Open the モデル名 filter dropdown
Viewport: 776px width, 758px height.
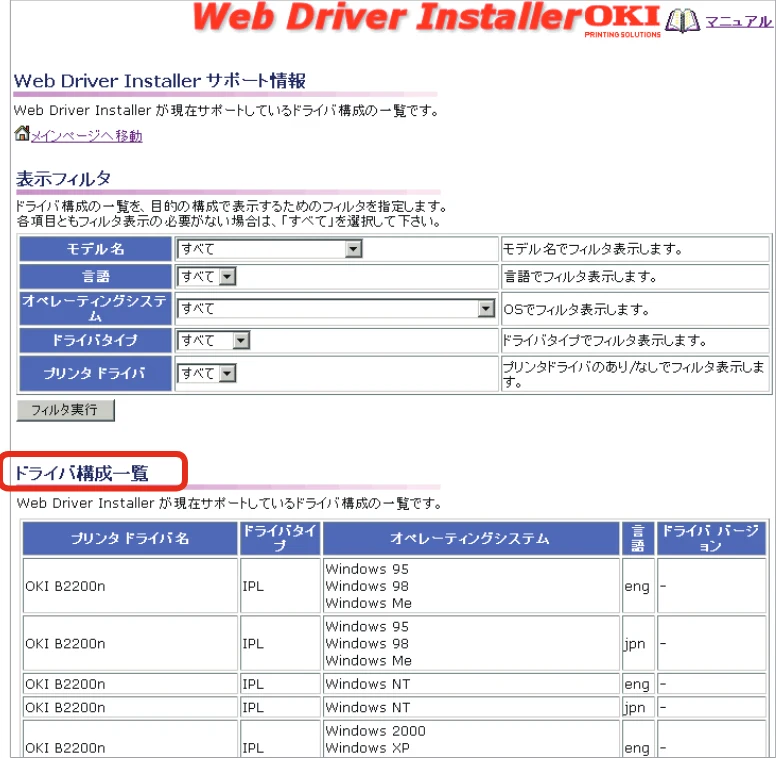[270, 249]
